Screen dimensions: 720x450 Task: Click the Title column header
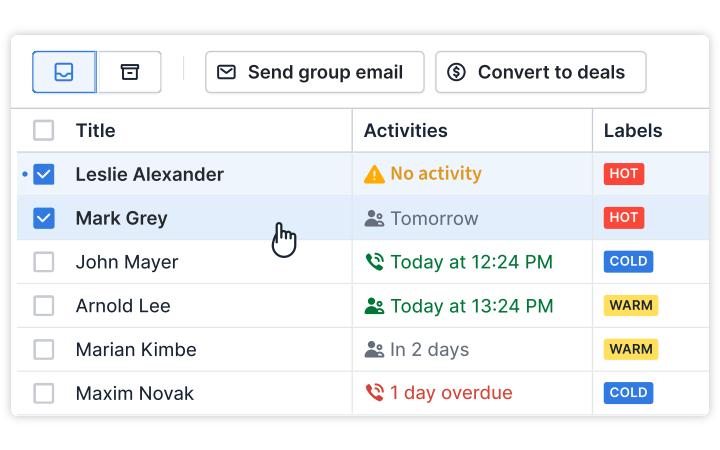96,130
